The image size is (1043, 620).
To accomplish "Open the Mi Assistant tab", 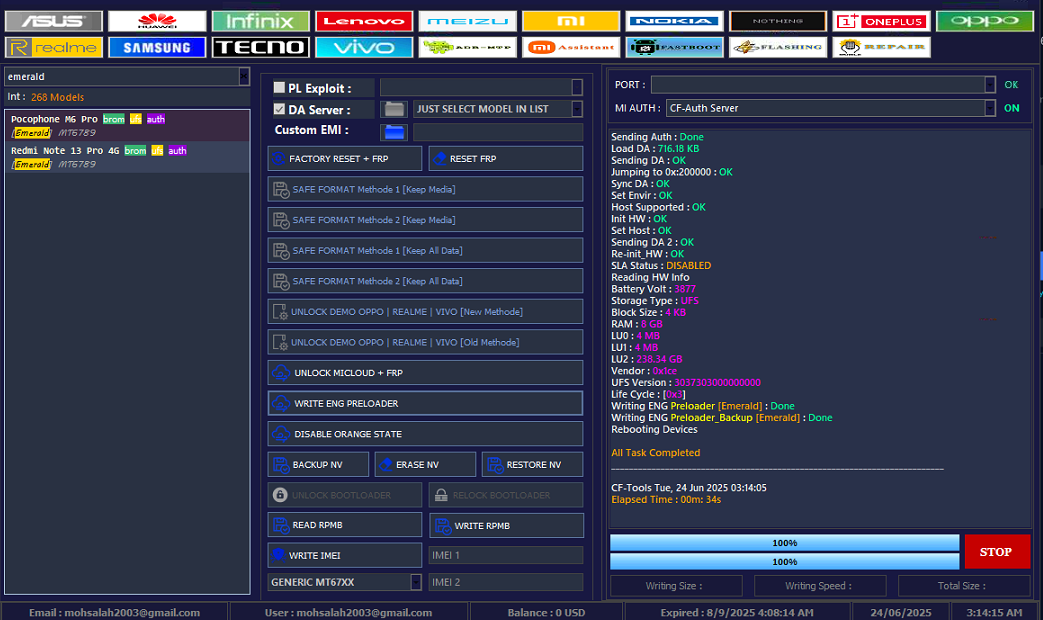I will point(571,47).
